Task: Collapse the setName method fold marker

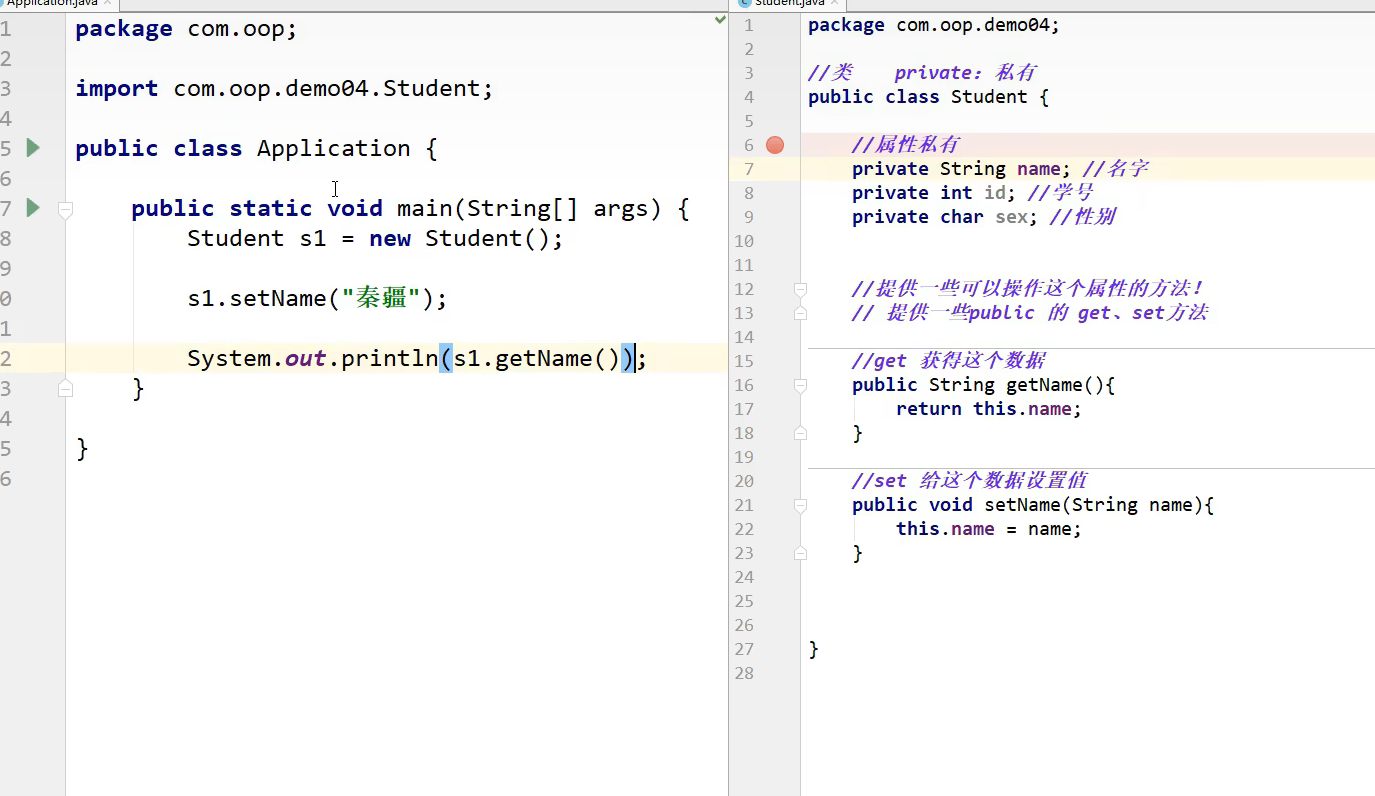Action: tap(800, 505)
